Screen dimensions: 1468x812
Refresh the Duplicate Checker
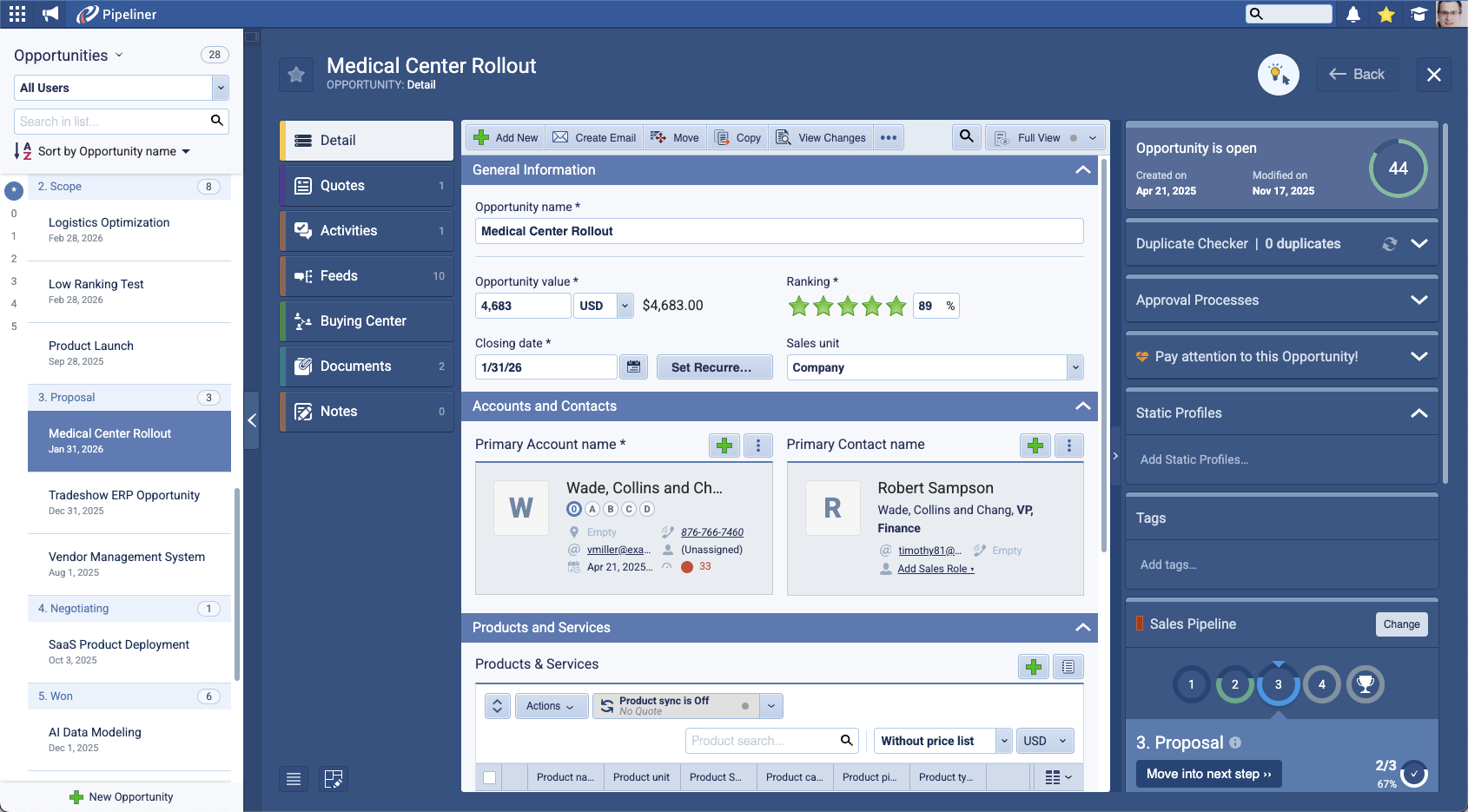point(1390,244)
